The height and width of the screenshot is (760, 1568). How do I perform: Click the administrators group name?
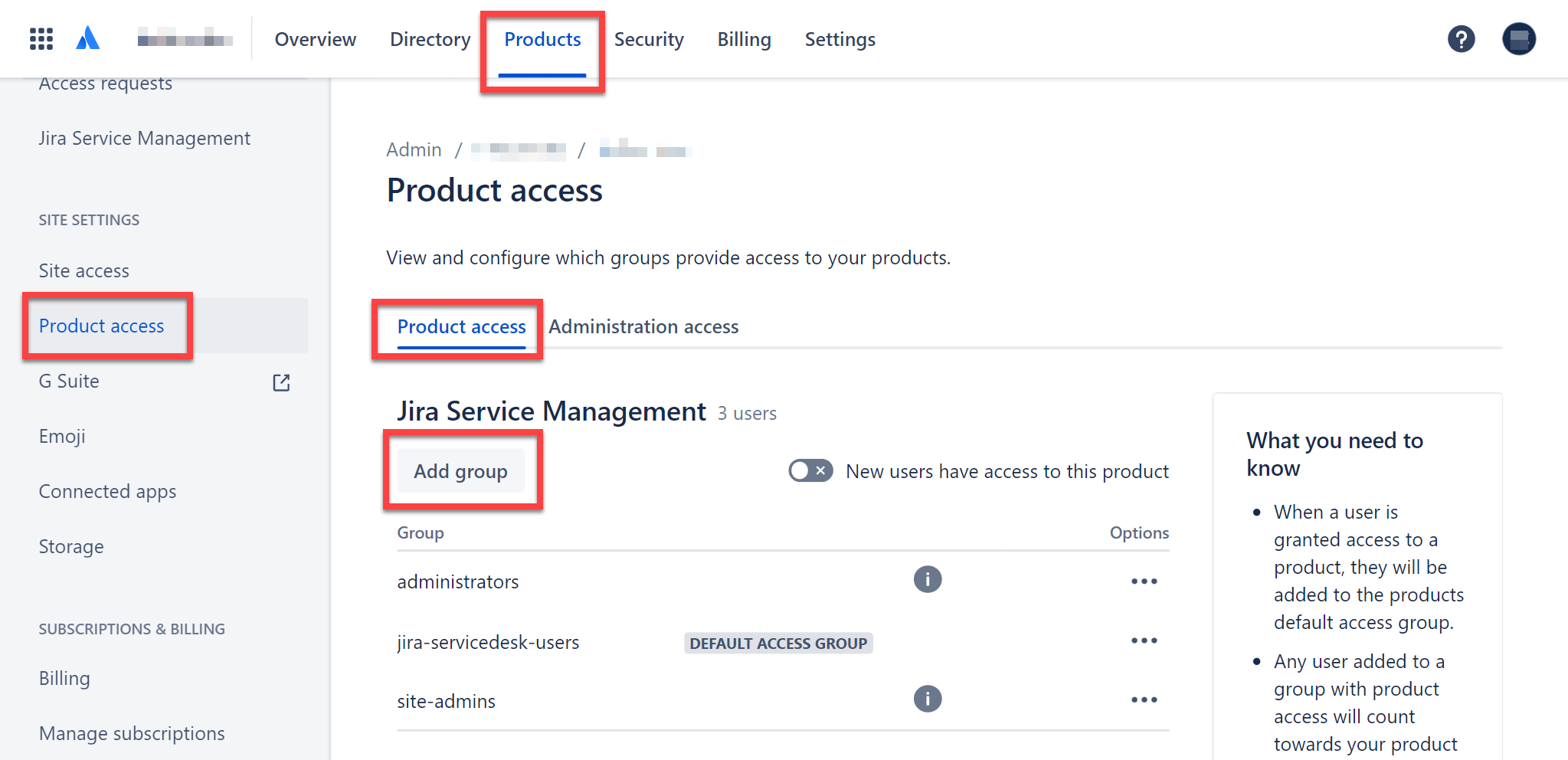coord(458,581)
